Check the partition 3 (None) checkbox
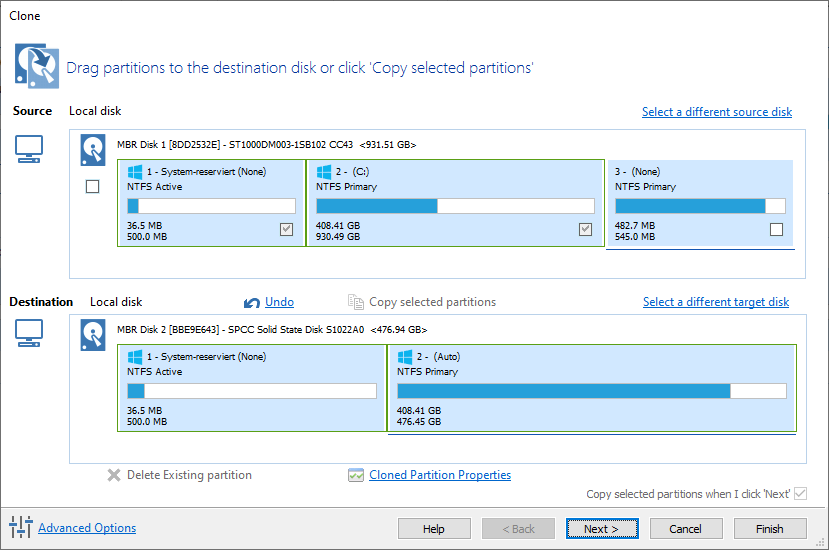 [777, 229]
